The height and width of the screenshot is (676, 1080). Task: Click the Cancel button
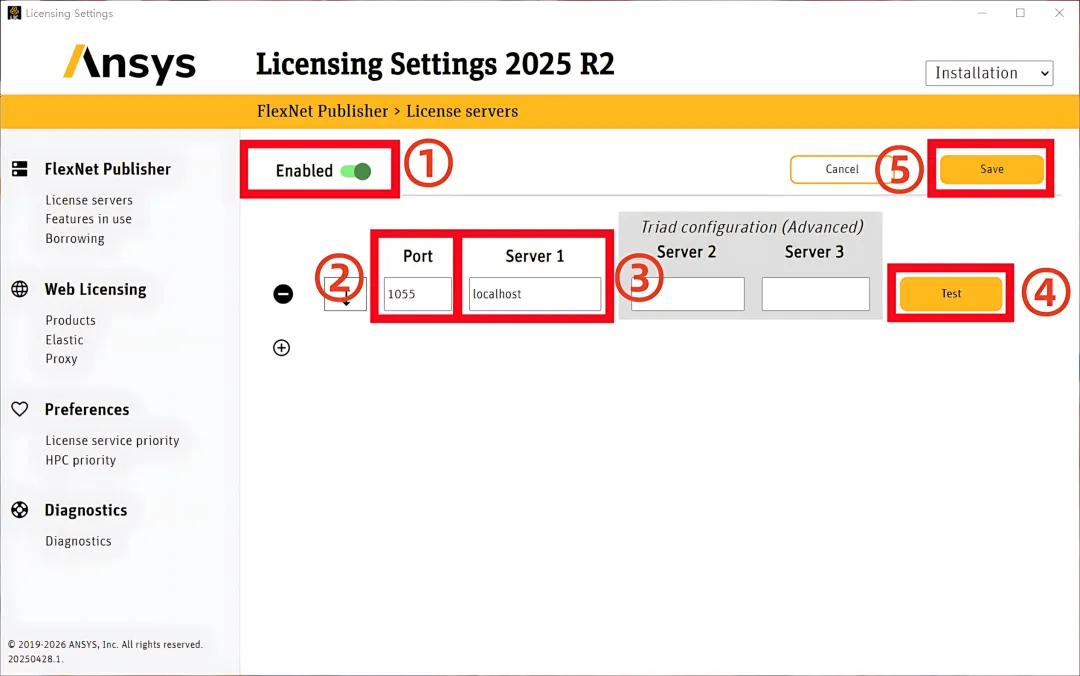click(x=842, y=170)
